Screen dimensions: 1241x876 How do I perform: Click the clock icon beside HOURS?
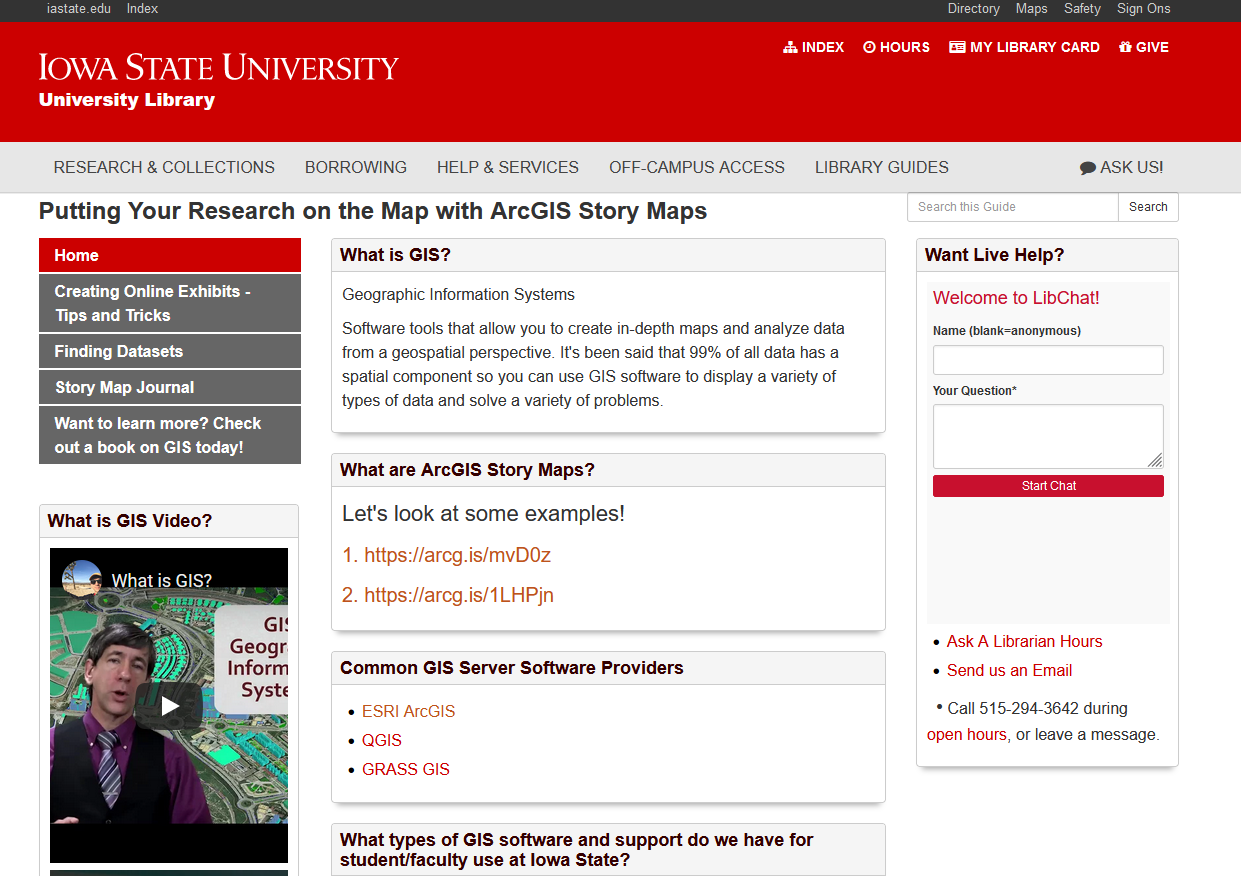click(868, 47)
